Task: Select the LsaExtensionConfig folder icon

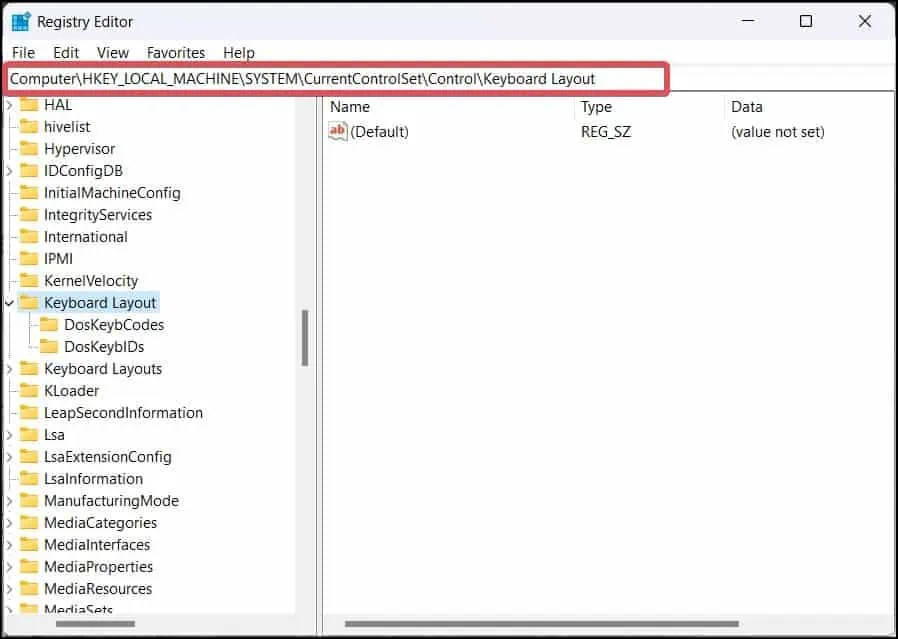Action: click(29, 456)
